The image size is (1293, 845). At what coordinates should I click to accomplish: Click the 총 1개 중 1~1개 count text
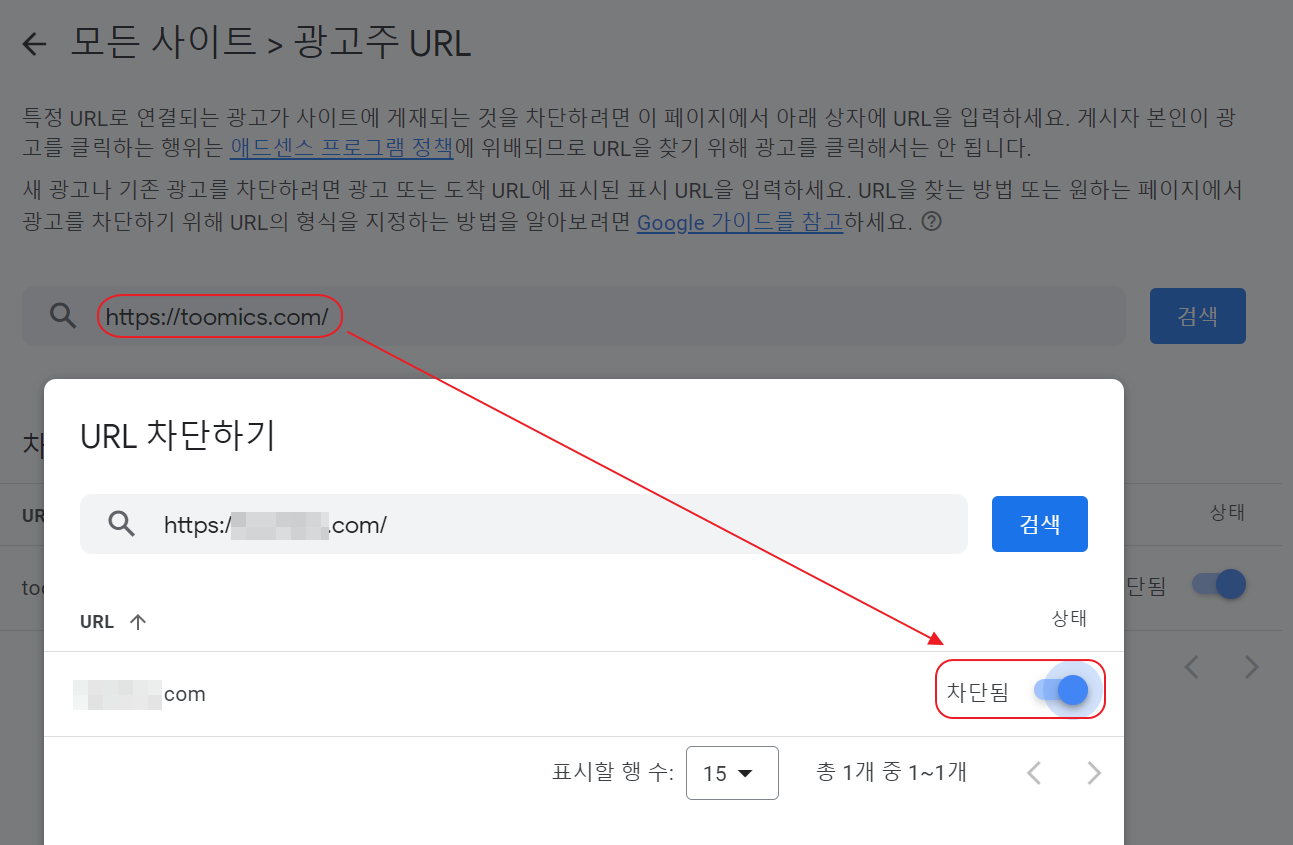click(x=892, y=772)
